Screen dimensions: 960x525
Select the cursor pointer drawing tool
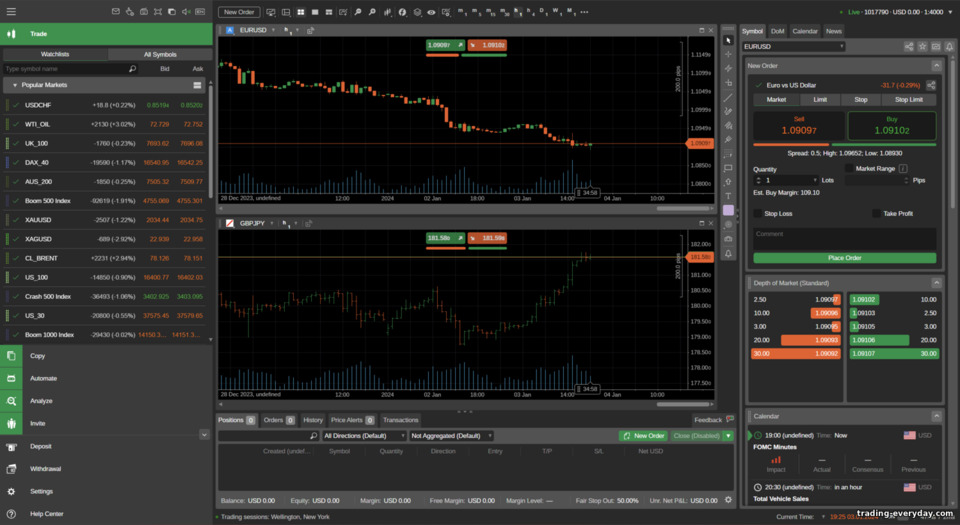tap(728, 40)
